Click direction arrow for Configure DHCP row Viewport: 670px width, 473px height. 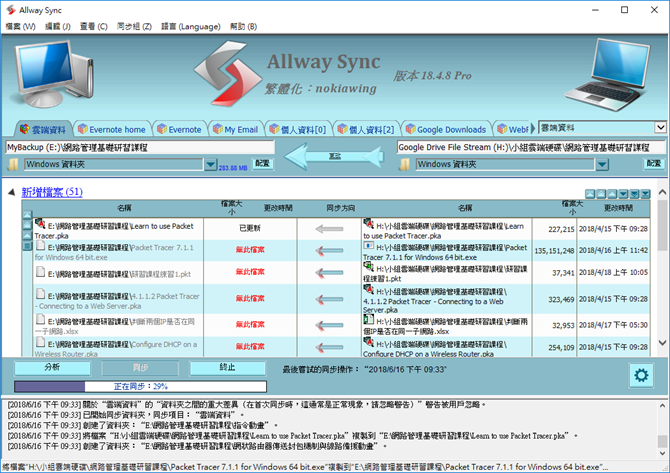[x=329, y=347]
